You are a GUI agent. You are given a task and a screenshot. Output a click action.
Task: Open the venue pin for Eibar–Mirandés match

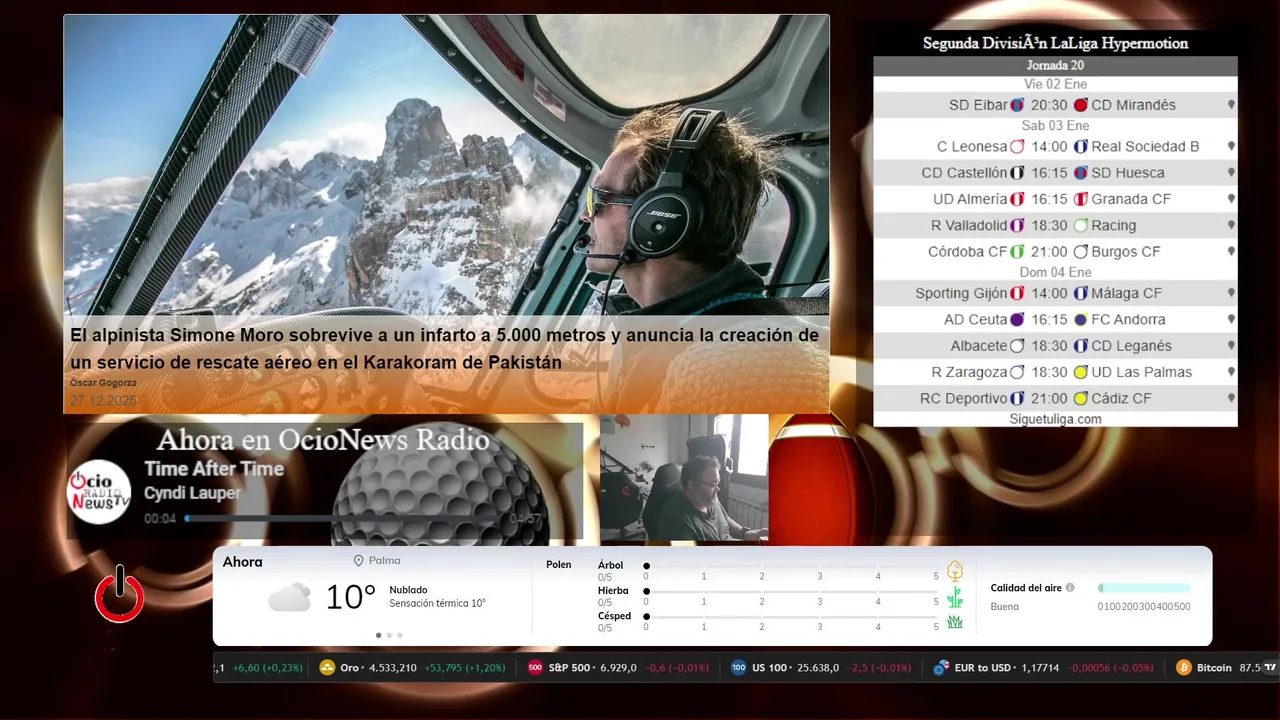1231,104
